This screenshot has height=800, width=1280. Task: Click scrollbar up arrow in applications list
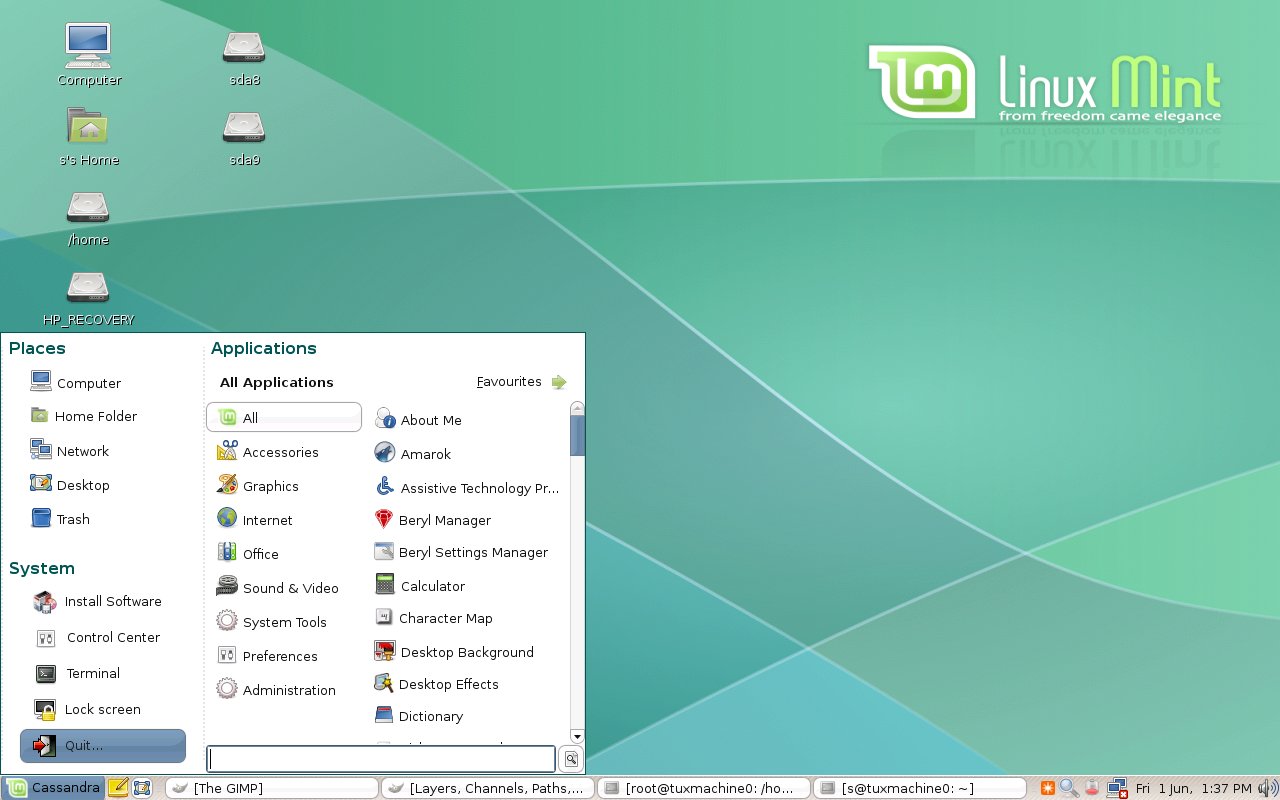577,408
